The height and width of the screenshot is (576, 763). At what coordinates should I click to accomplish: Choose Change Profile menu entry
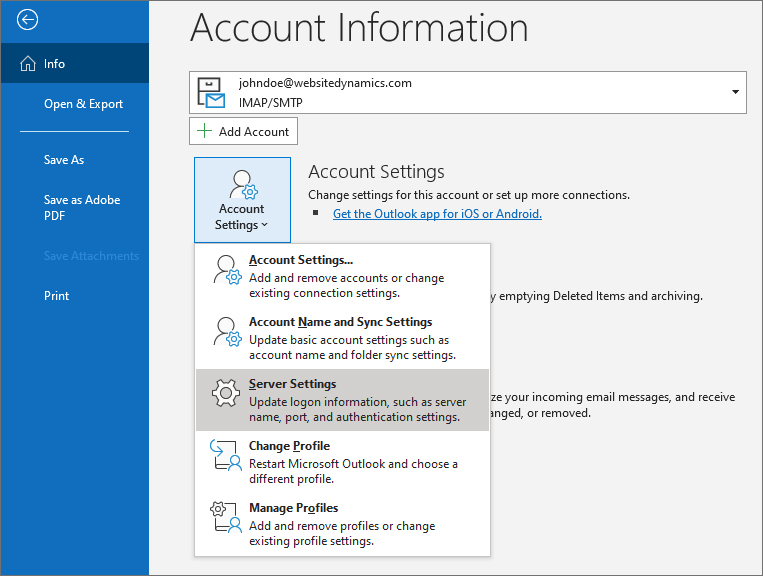pyautogui.click(x=342, y=462)
